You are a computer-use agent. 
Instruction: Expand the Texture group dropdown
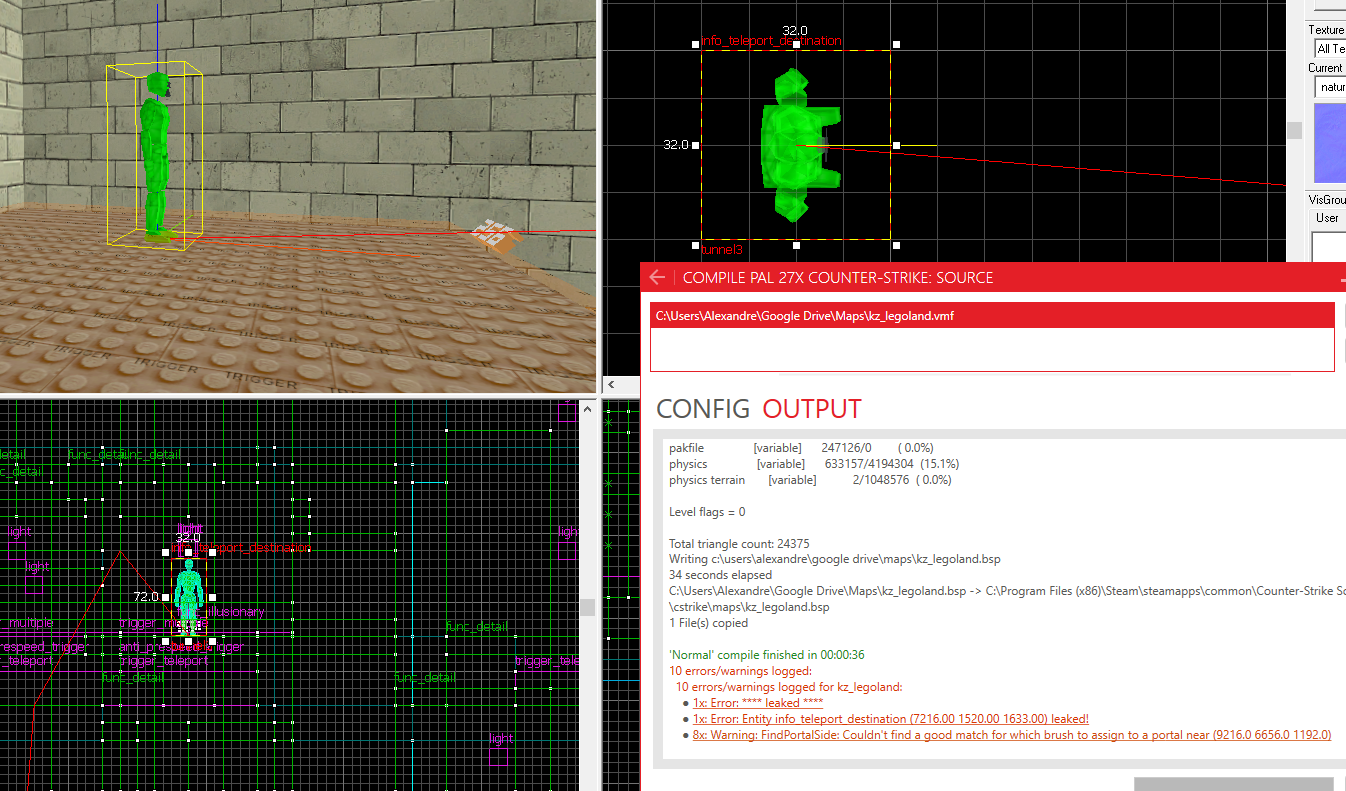click(1329, 49)
